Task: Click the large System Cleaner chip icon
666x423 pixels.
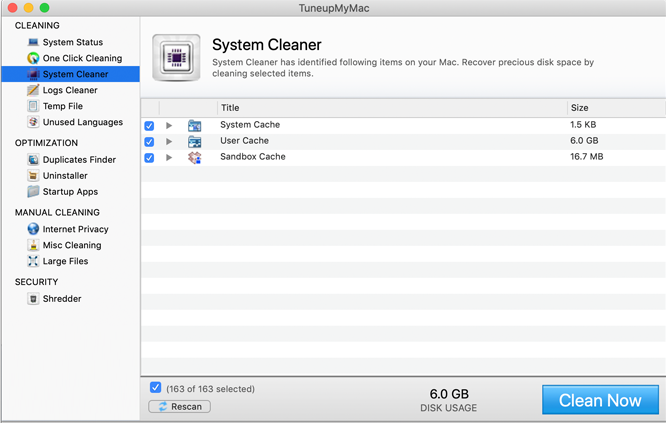Action: pos(176,57)
